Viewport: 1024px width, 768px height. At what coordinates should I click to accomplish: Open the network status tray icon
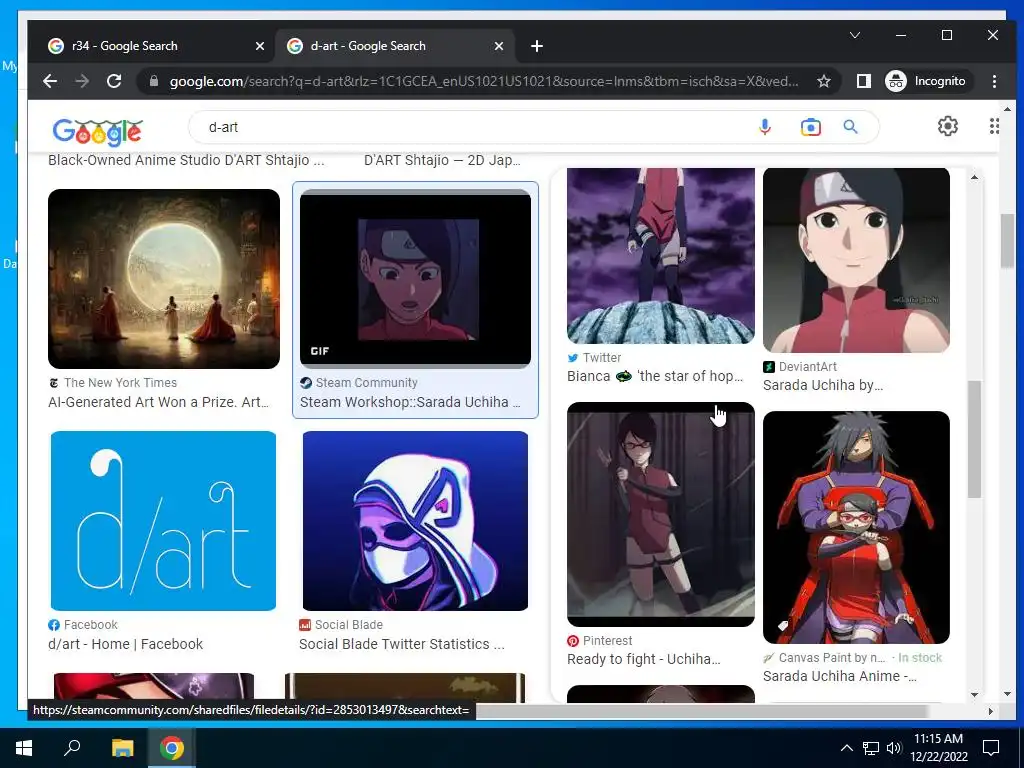[x=871, y=748]
